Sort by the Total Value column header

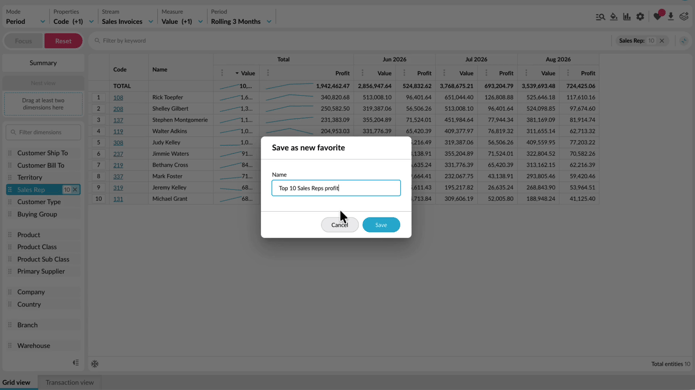247,73
